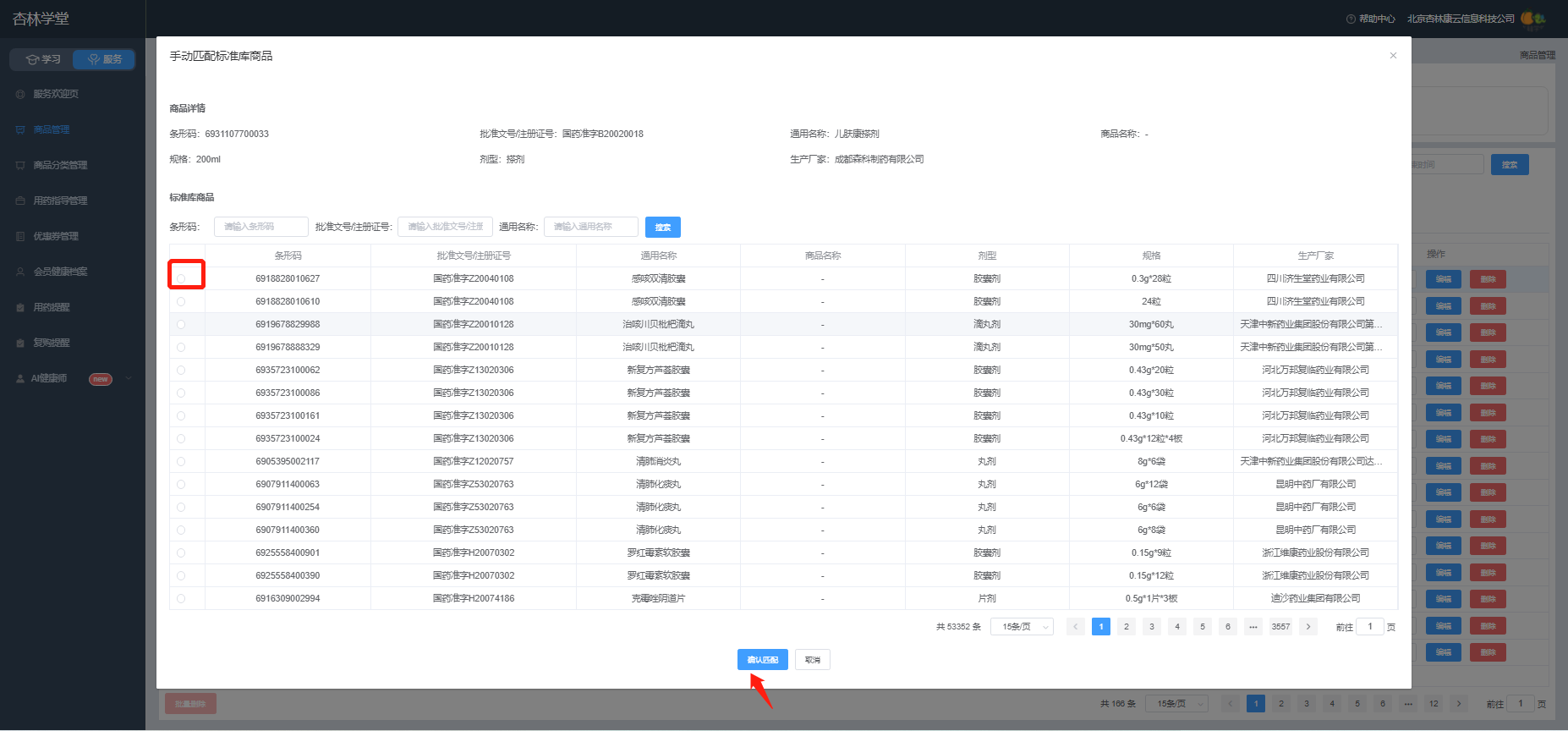Open the dialog's 15条/页 page size dropdown
The image size is (1568, 731).
pyautogui.click(x=1022, y=627)
